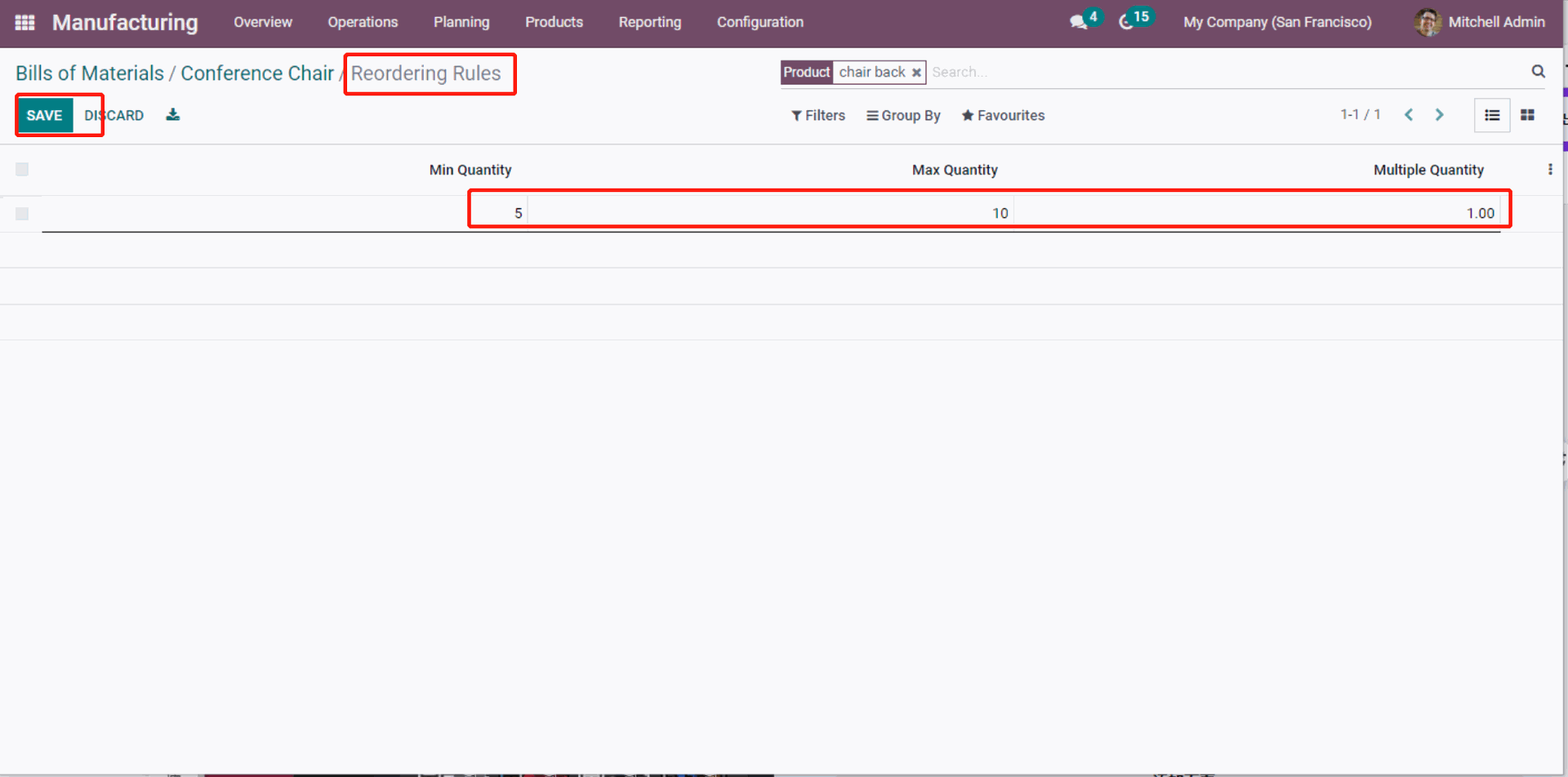Expand the Filters dropdown
The image size is (1568, 777).
pyautogui.click(x=817, y=116)
